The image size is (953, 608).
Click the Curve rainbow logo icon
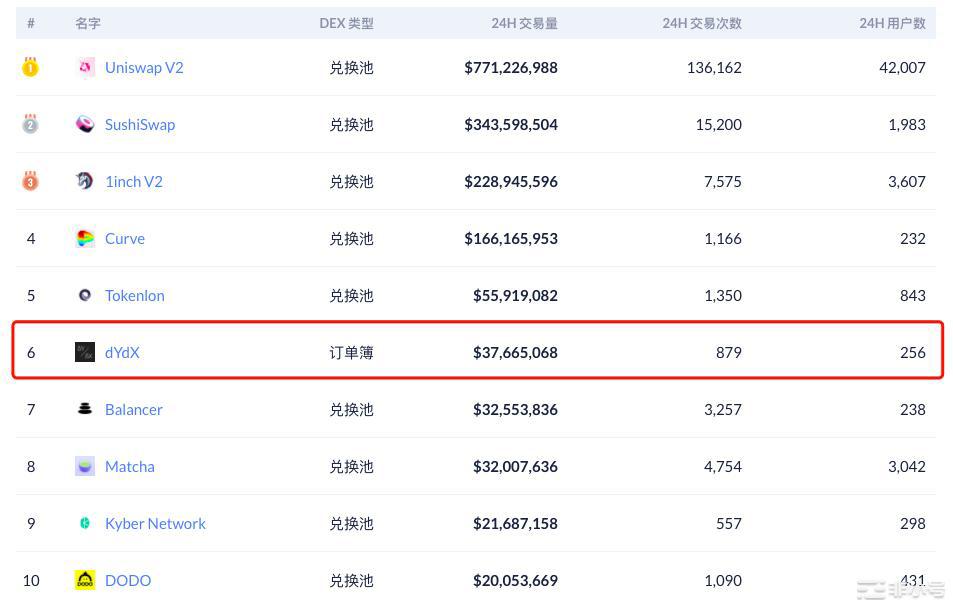pyautogui.click(x=85, y=238)
